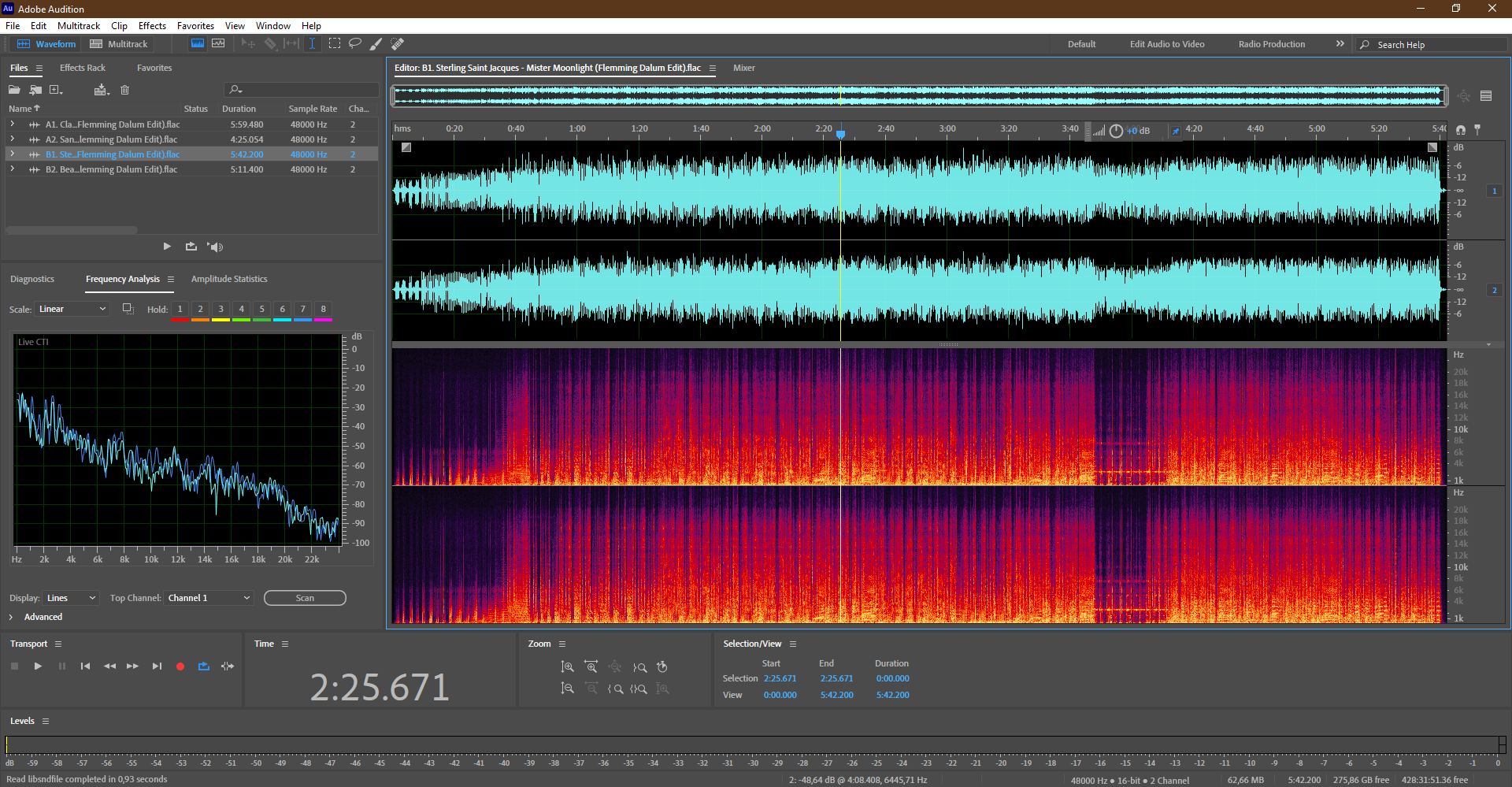This screenshot has width=1512, height=787.
Task: Switch to Multitrack view button
Action: click(119, 44)
